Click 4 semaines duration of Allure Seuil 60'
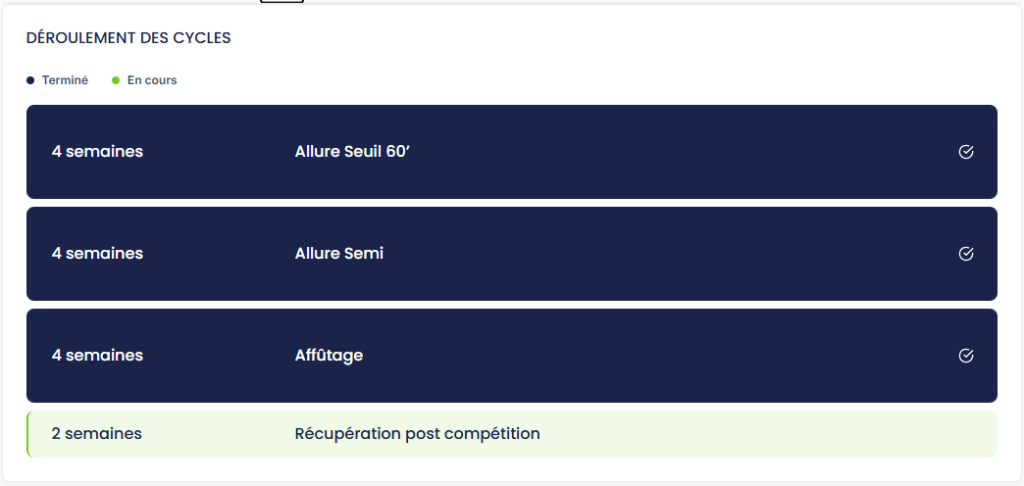1024x486 pixels. coord(97,152)
